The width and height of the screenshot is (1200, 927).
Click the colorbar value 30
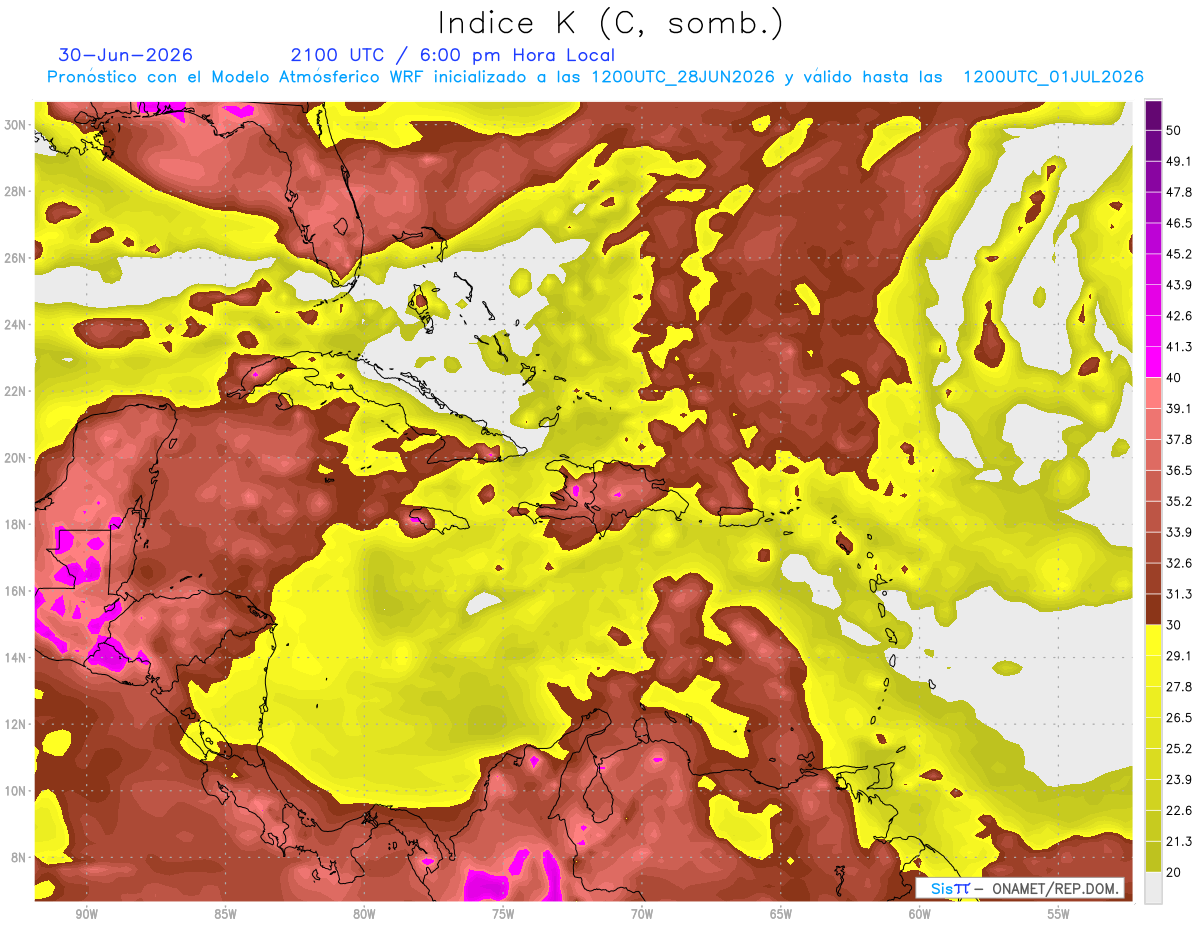[1174, 625]
